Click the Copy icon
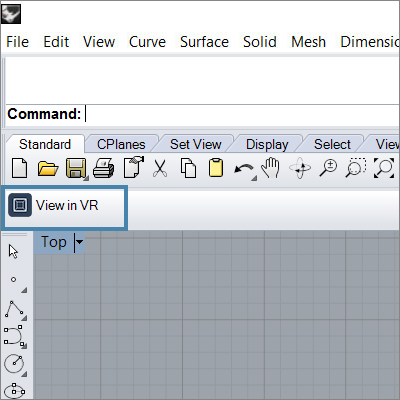The width and height of the screenshot is (400, 400). (188, 168)
